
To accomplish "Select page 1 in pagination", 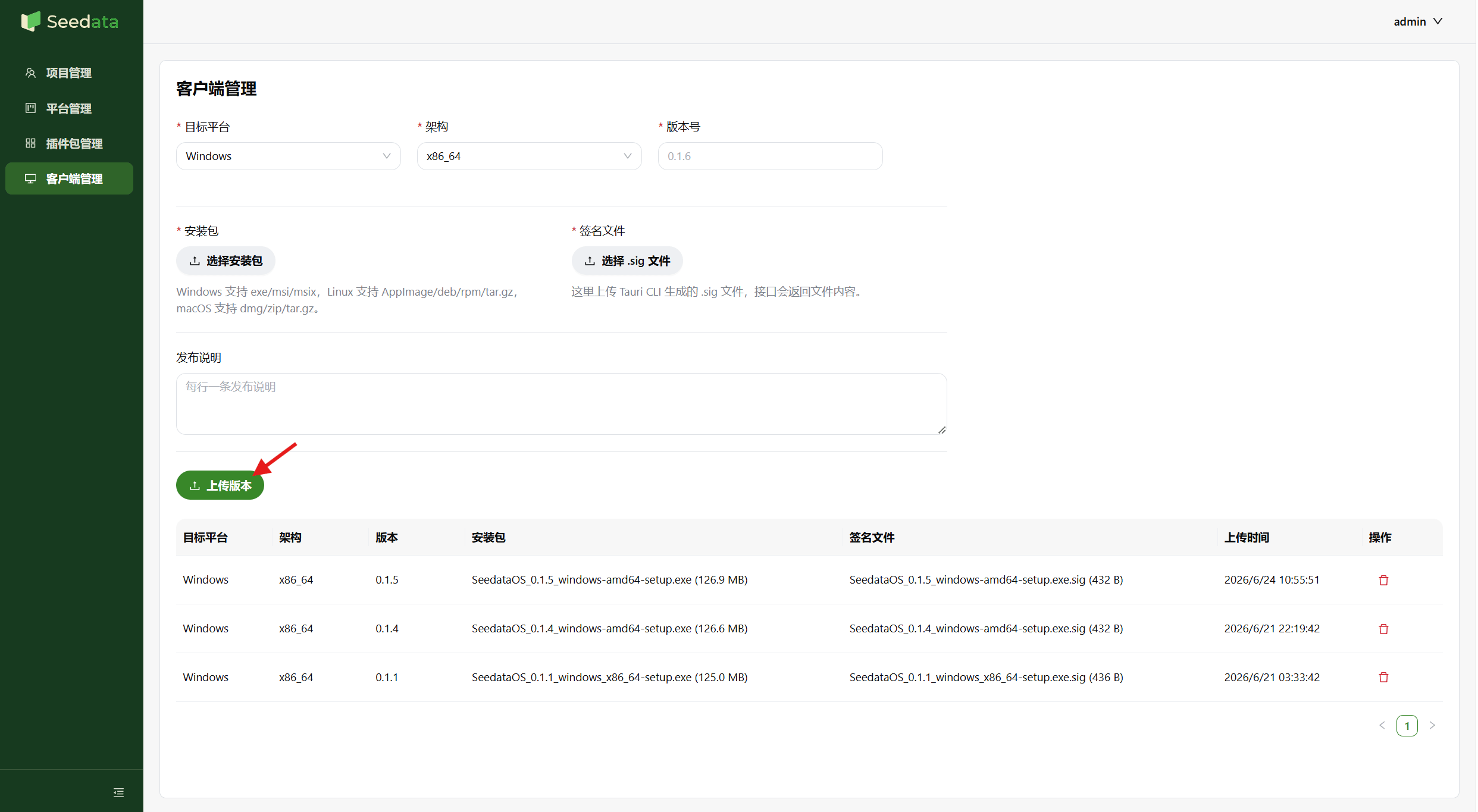I will point(1407,726).
